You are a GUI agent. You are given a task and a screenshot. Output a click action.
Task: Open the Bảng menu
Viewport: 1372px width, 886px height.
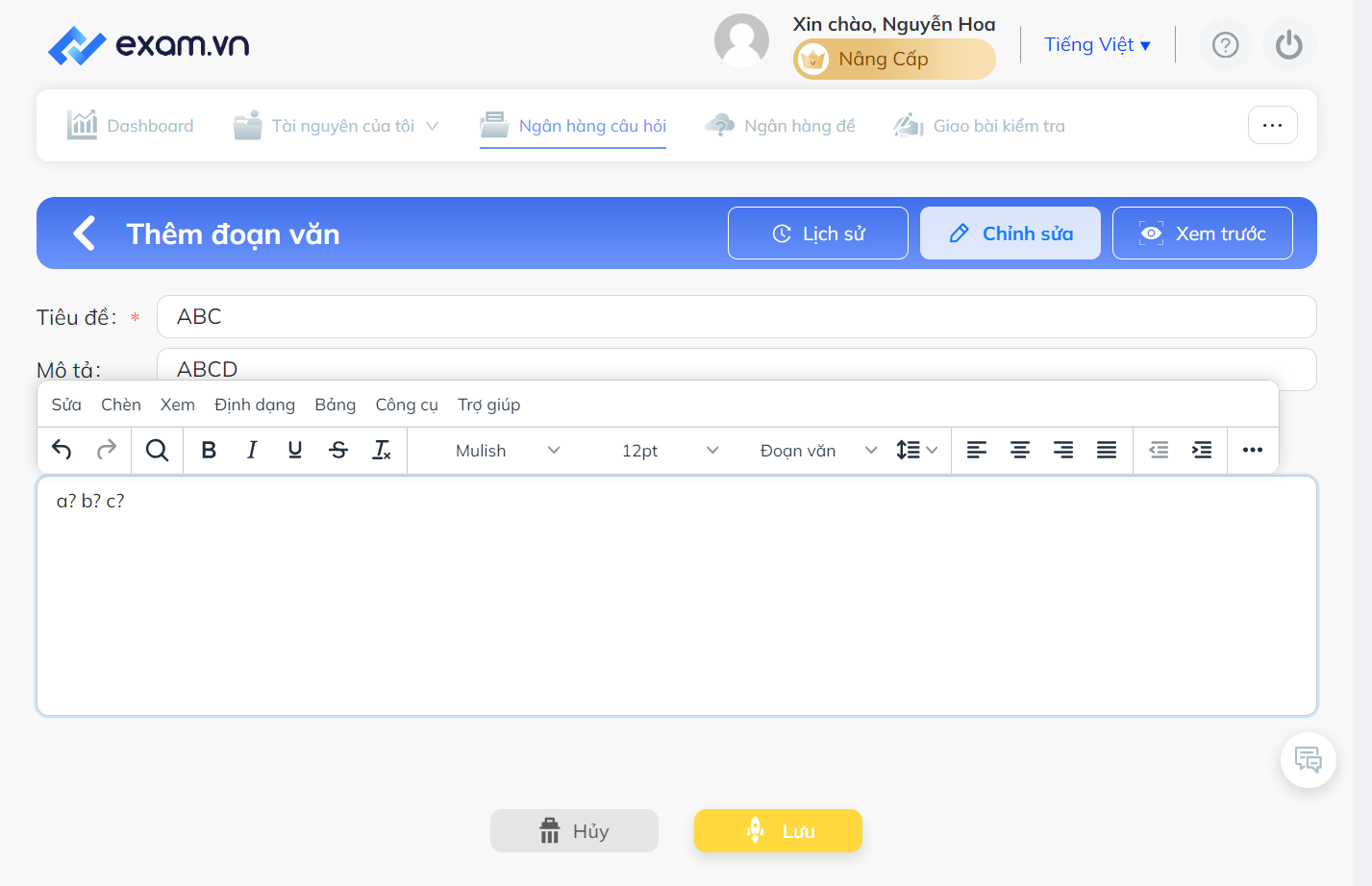tap(336, 405)
